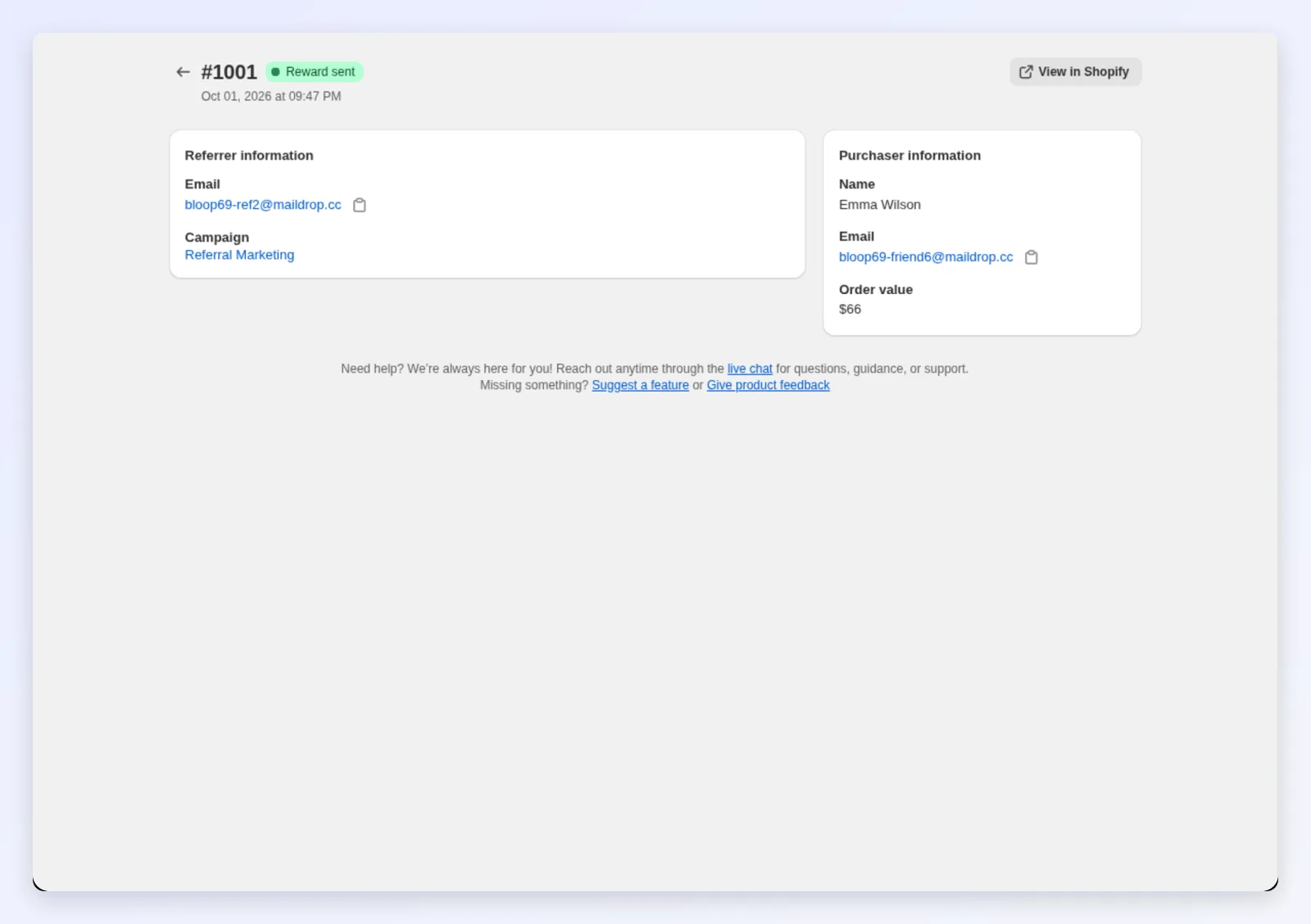Go back using the left arrow icon
1311x924 pixels.
pyautogui.click(x=183, y=72)
